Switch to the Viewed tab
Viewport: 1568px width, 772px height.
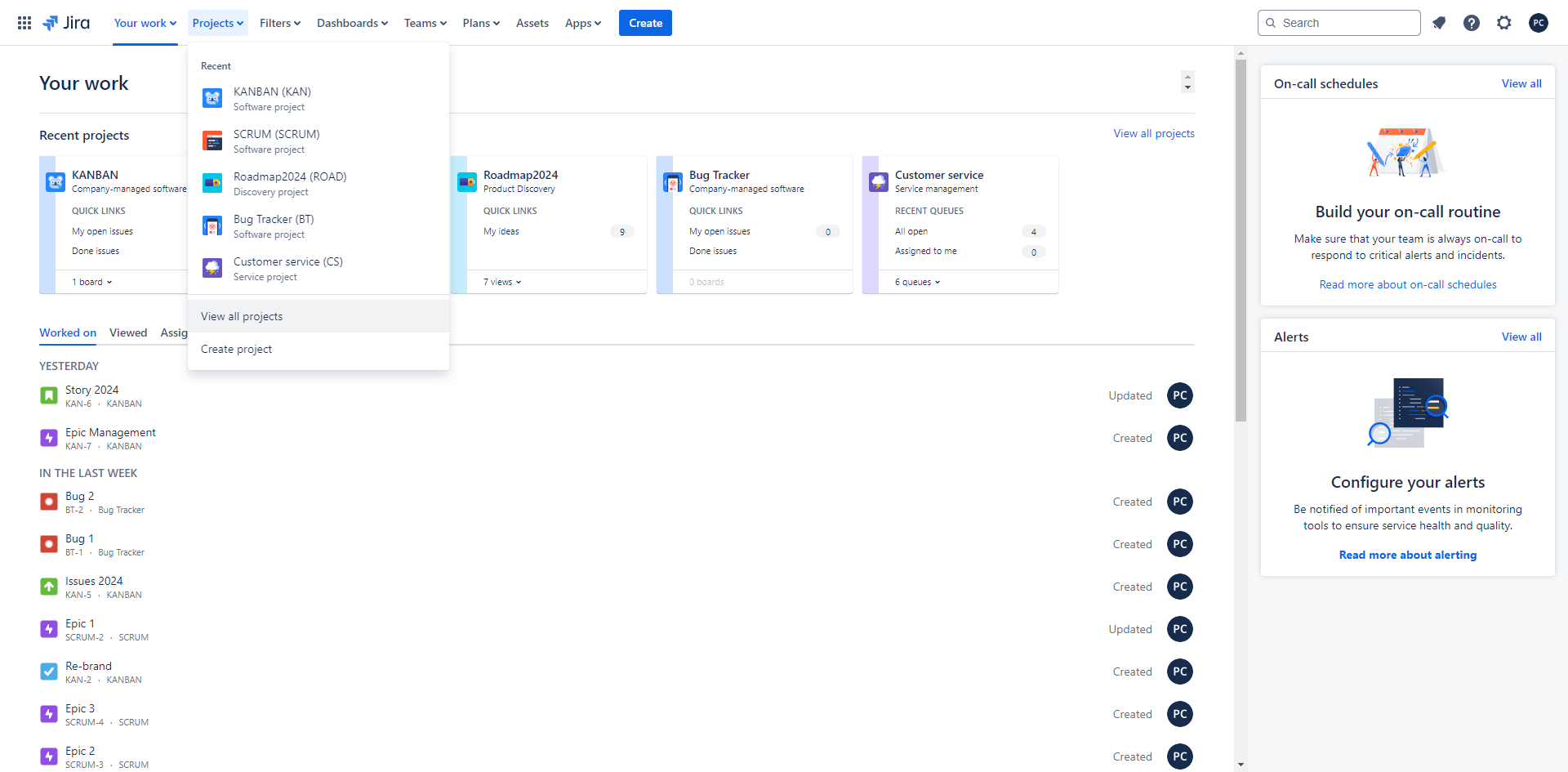(x=128, y=332)
